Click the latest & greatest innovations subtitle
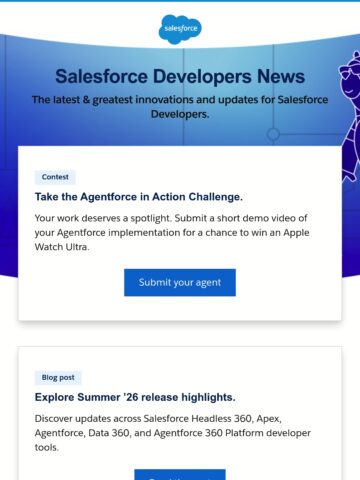 pyautogui.click(x=180, y=107)
